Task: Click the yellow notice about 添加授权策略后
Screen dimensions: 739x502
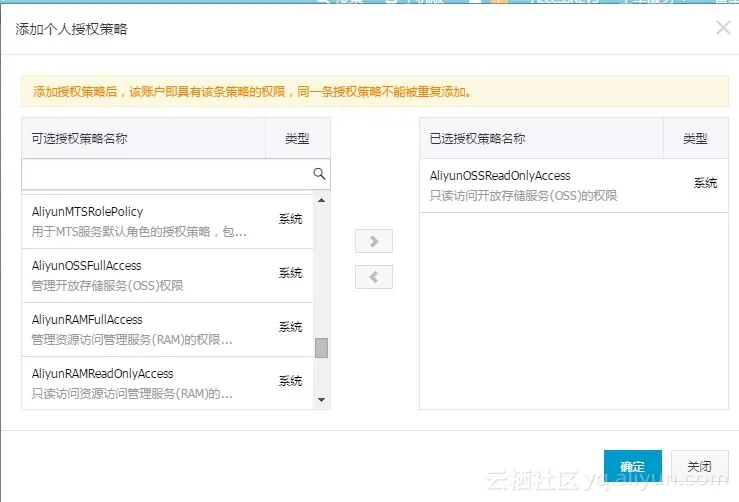Action: click(x=375, y=91)
